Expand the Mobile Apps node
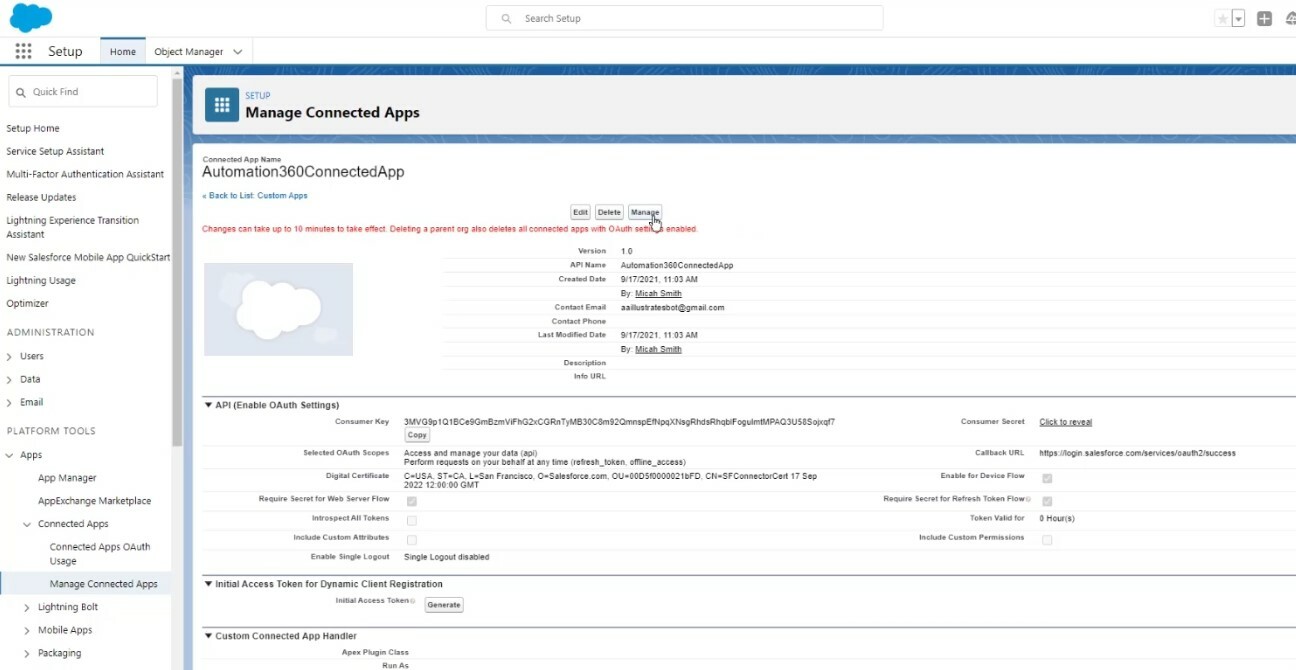 27,630
